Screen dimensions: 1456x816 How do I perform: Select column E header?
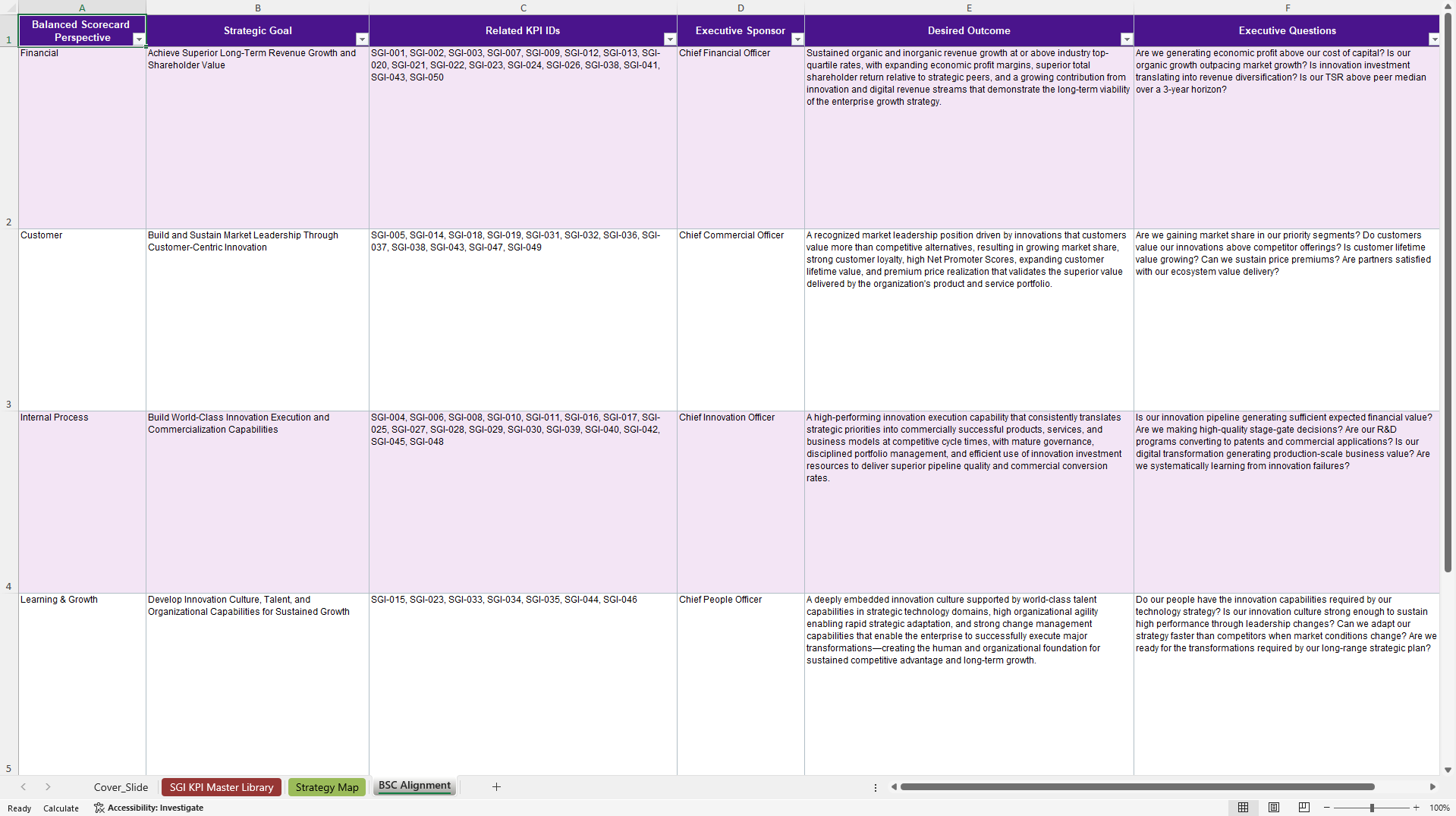pos(969,8)
